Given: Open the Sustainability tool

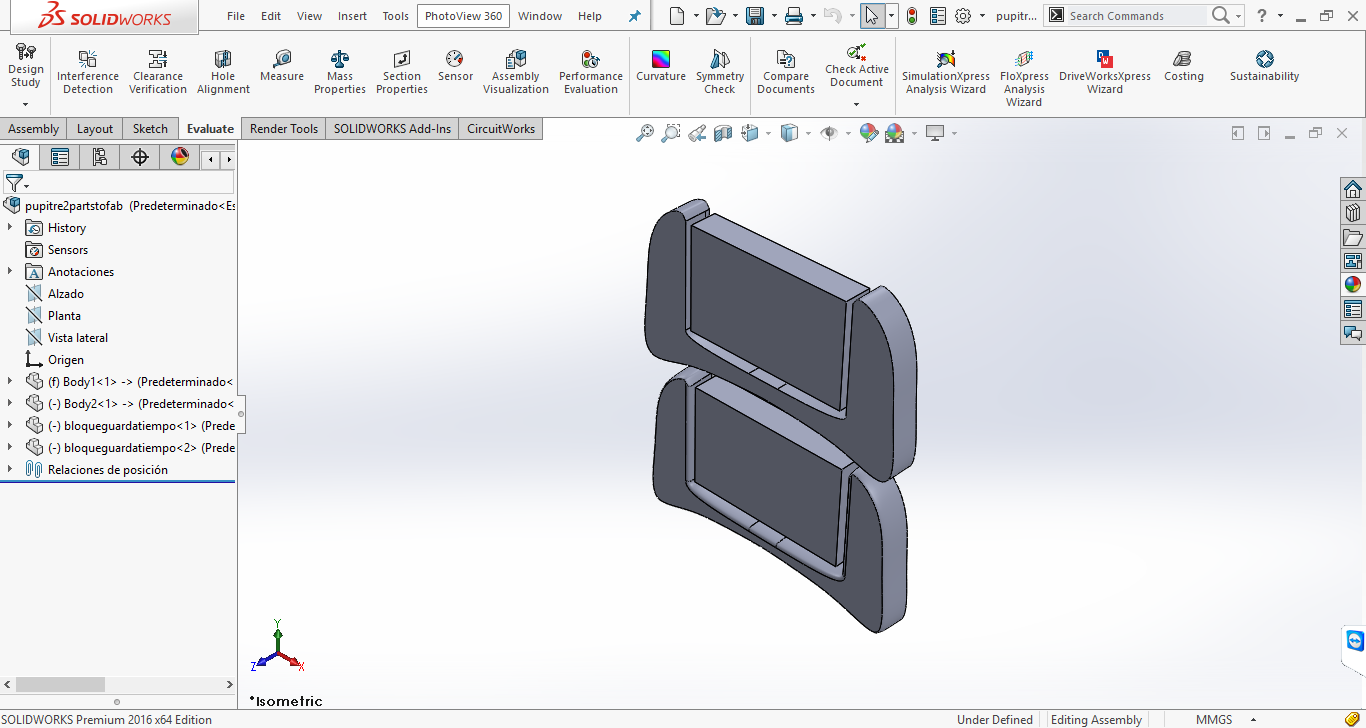Looking at the screenshot, I should (1265, 66).
